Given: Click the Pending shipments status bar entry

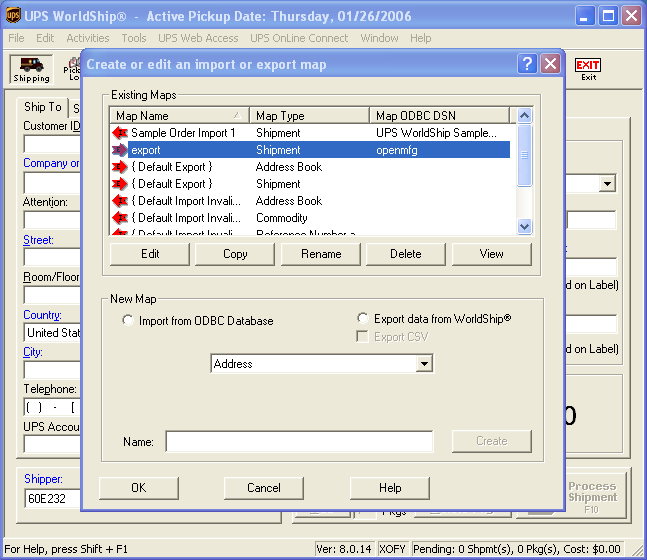Looking at the screenshot, I should [517, 549].
